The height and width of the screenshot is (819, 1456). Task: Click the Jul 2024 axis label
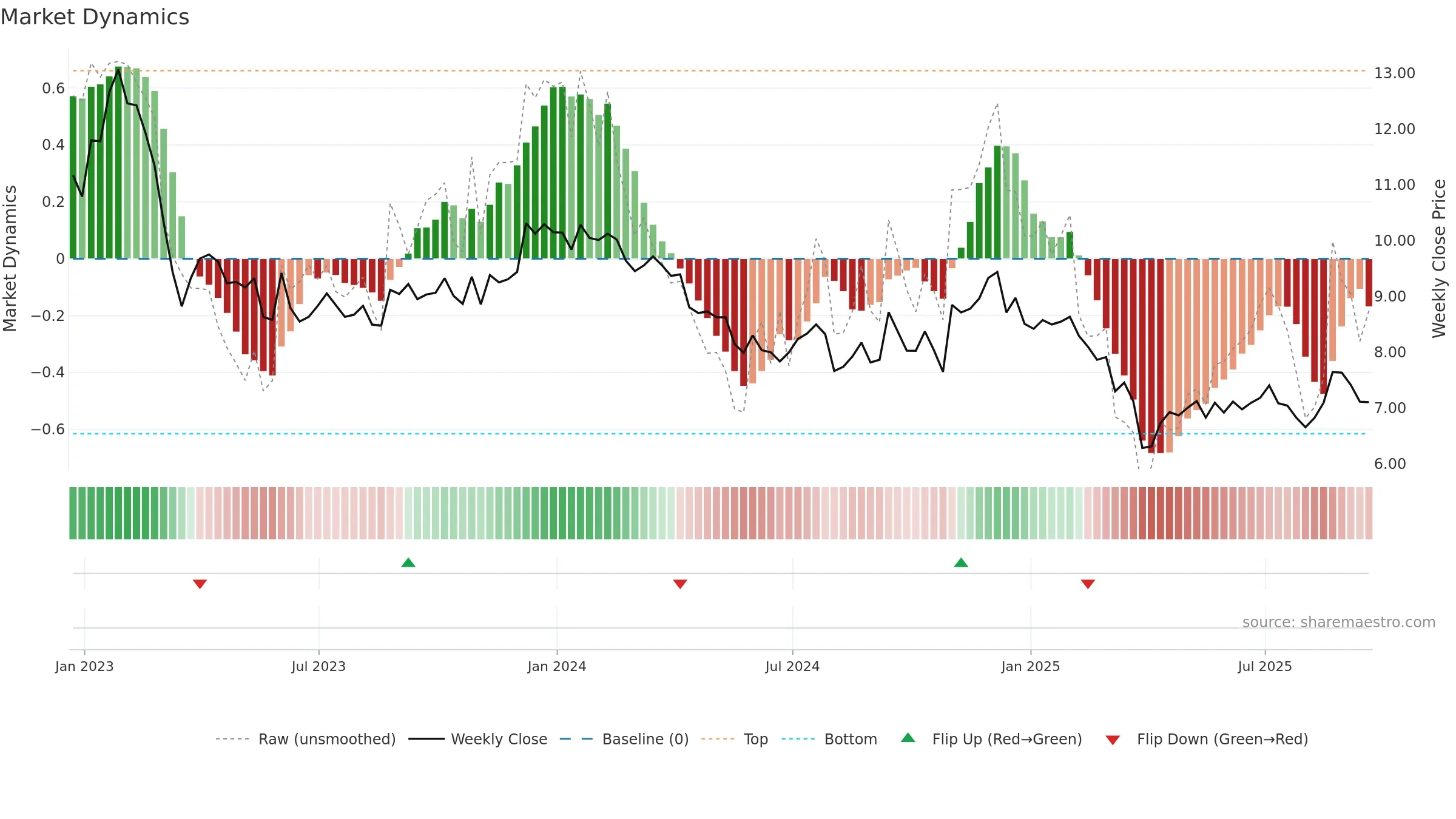[x=792, y=666]
